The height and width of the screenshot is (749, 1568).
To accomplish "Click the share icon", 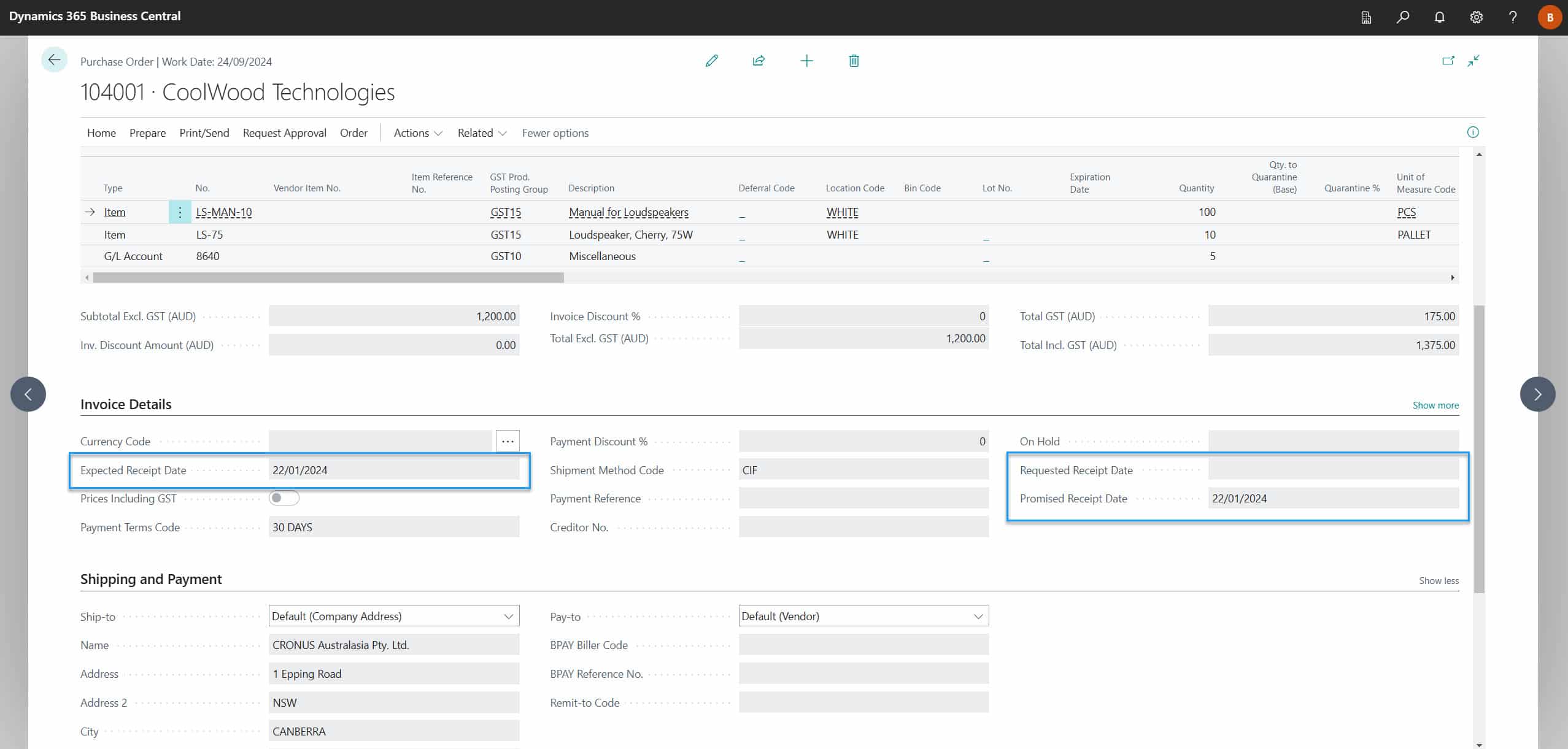I will click(x=759, y=61).
